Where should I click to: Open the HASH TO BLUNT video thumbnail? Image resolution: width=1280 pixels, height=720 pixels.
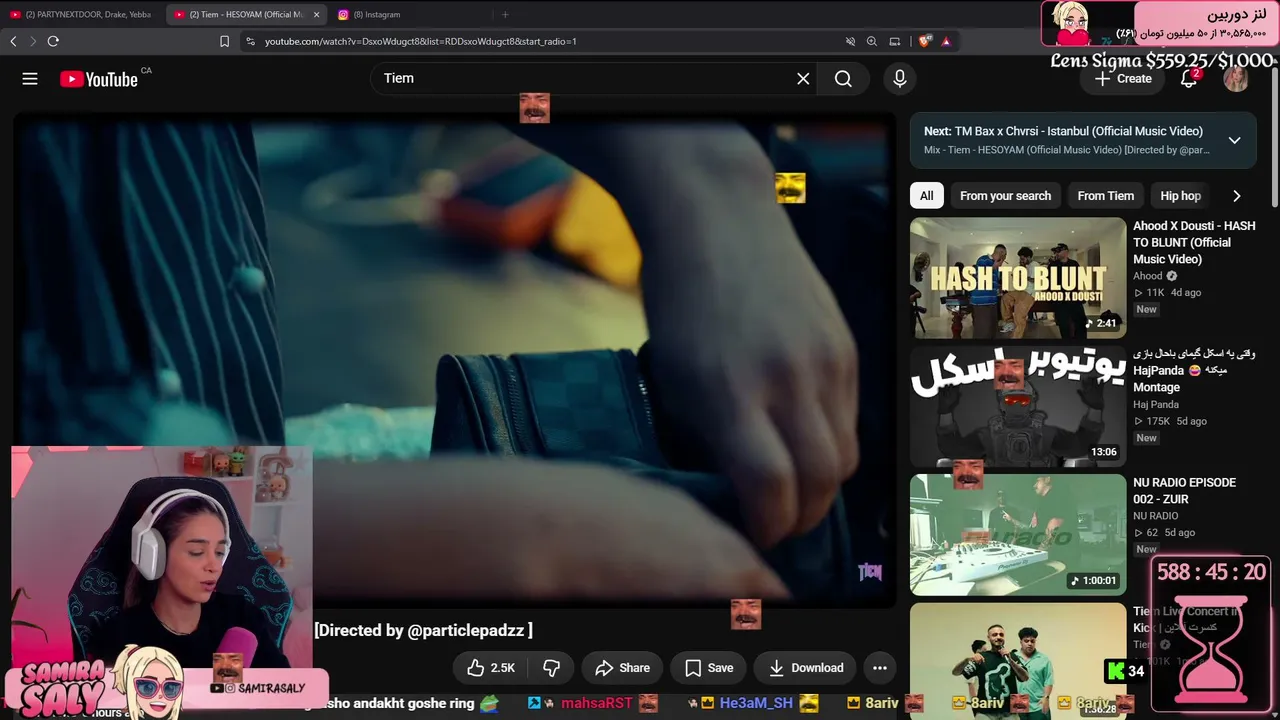[1018, 278]
